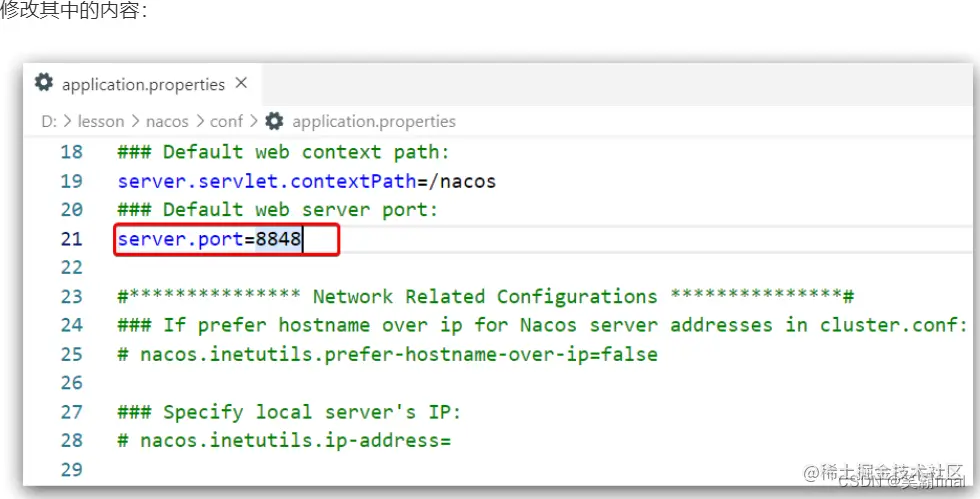This screenshot has width=980, height=499.
Task: Expand the chevron after D: in breadcrumb
Action: (x=68, y=121)
